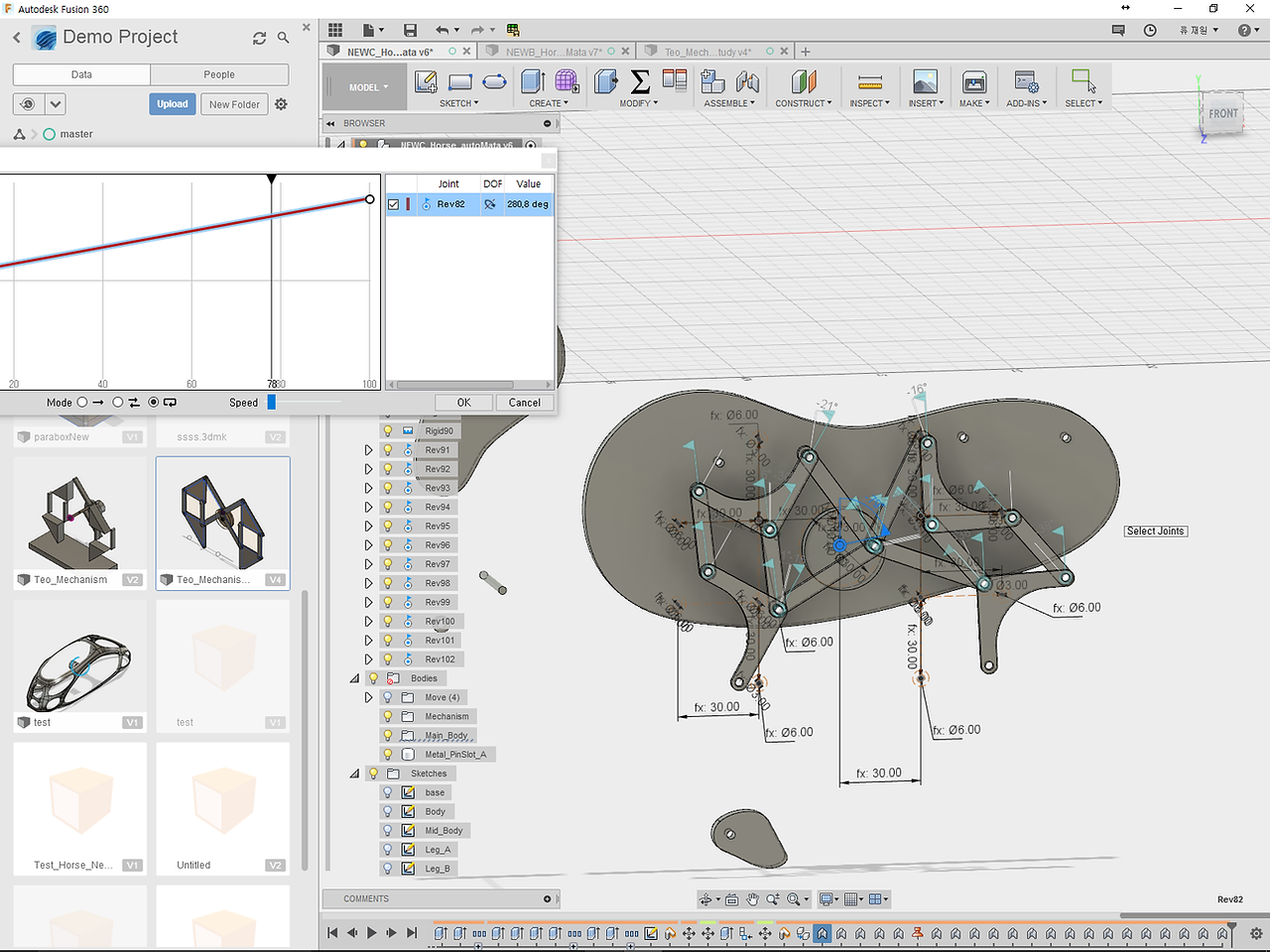Screen dimensions: 1270x952
Task: Click the Measure ruler icon in Inspect
Action: [870, 81]
